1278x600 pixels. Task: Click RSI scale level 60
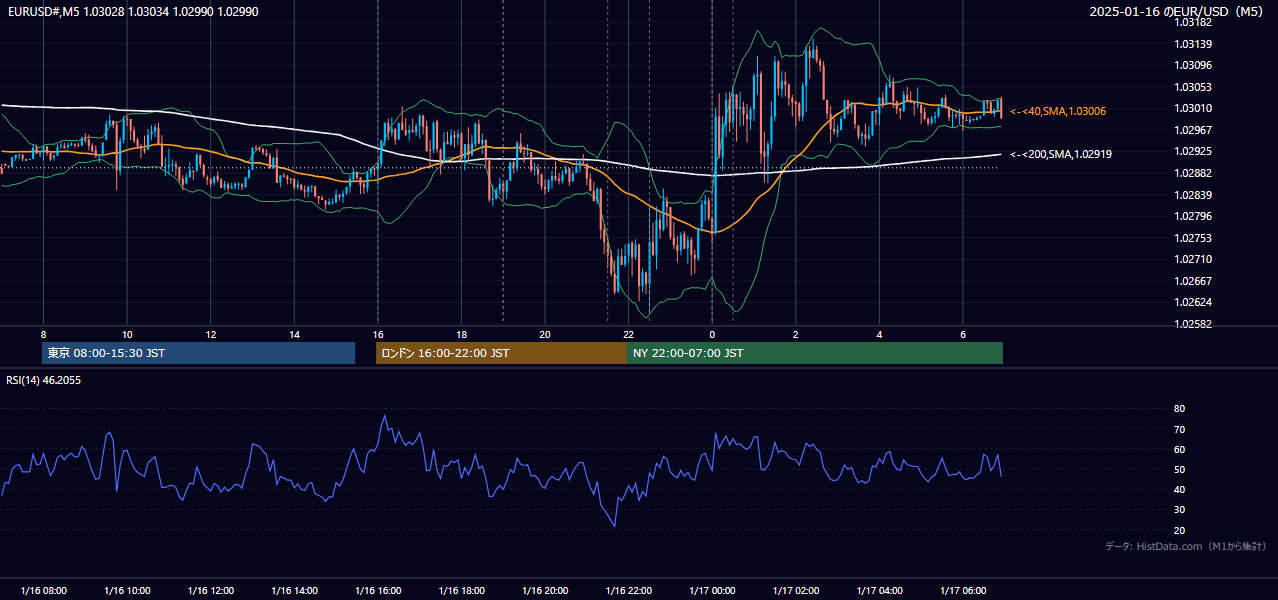[1180, 449]
